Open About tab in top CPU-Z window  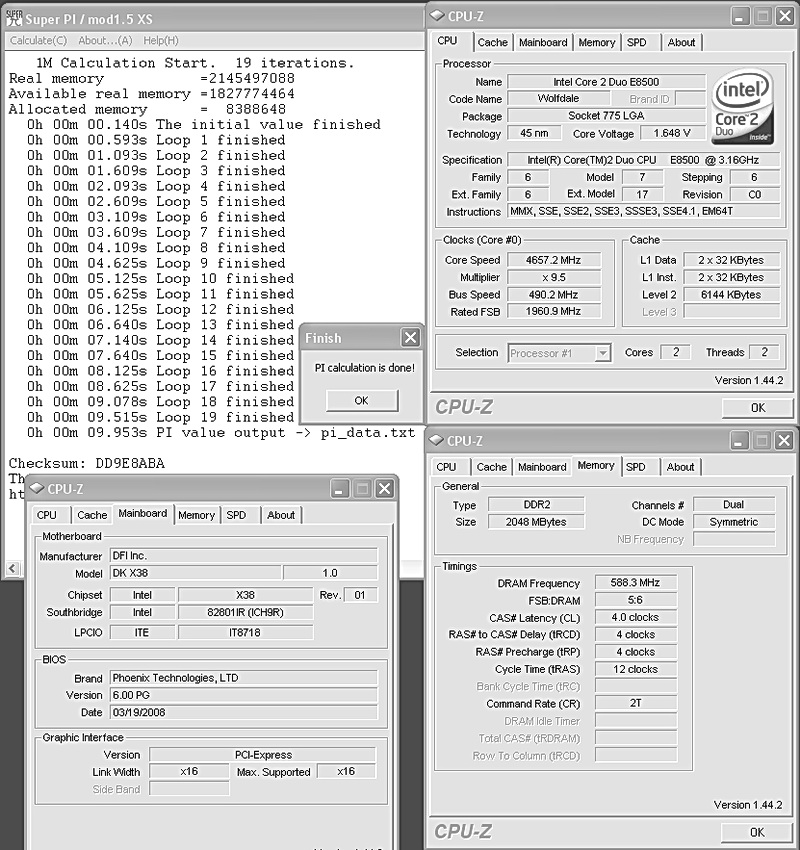[x=681, y=42]
